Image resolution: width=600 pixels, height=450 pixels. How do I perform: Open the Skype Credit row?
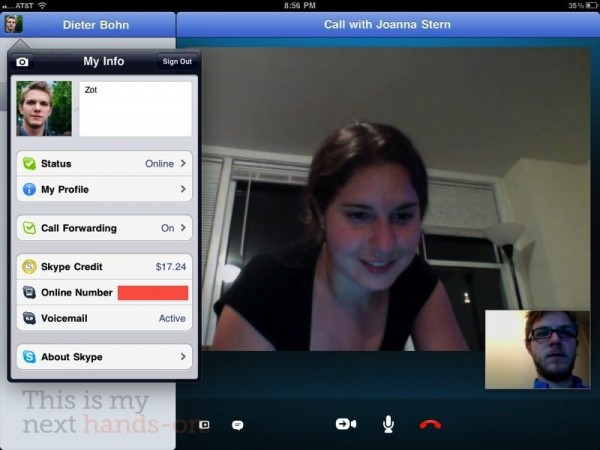coord(104,266)
